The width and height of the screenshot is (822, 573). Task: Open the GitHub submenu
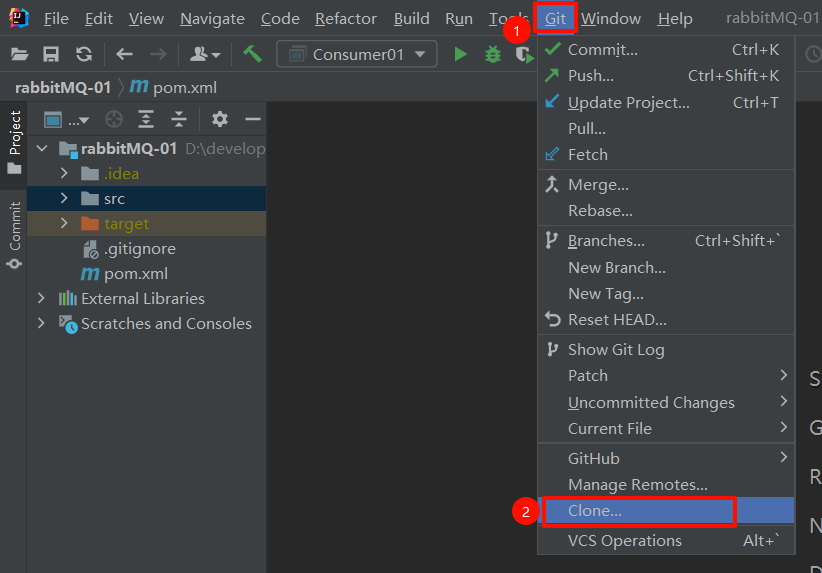666,458
